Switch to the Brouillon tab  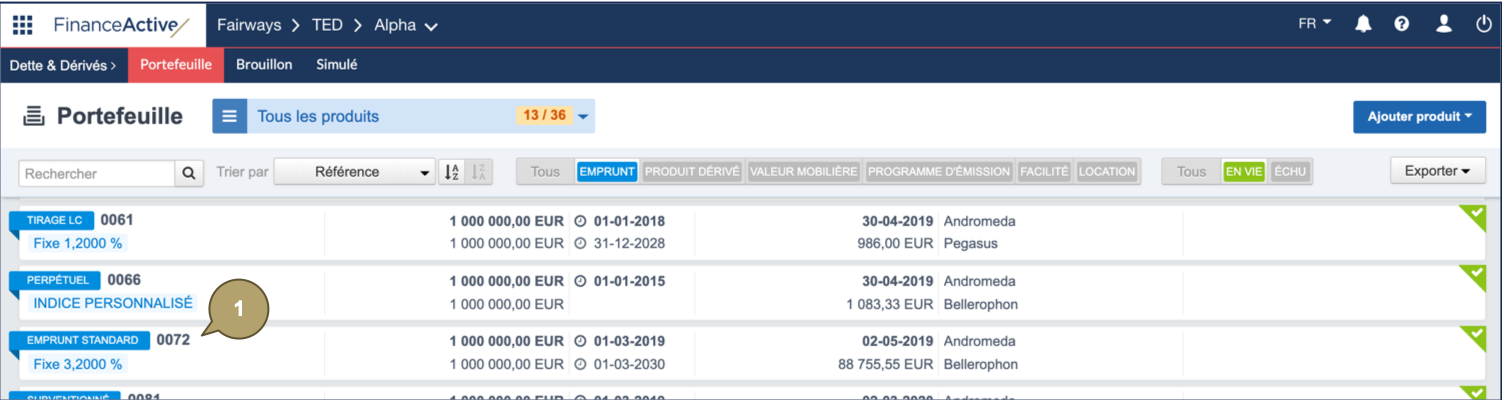point(264,65)
